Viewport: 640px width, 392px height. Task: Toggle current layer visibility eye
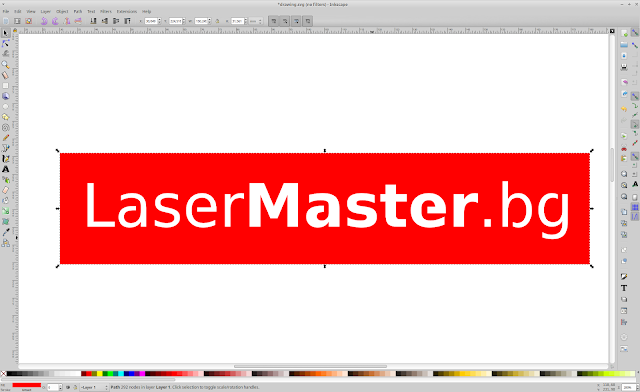[68, 387]
